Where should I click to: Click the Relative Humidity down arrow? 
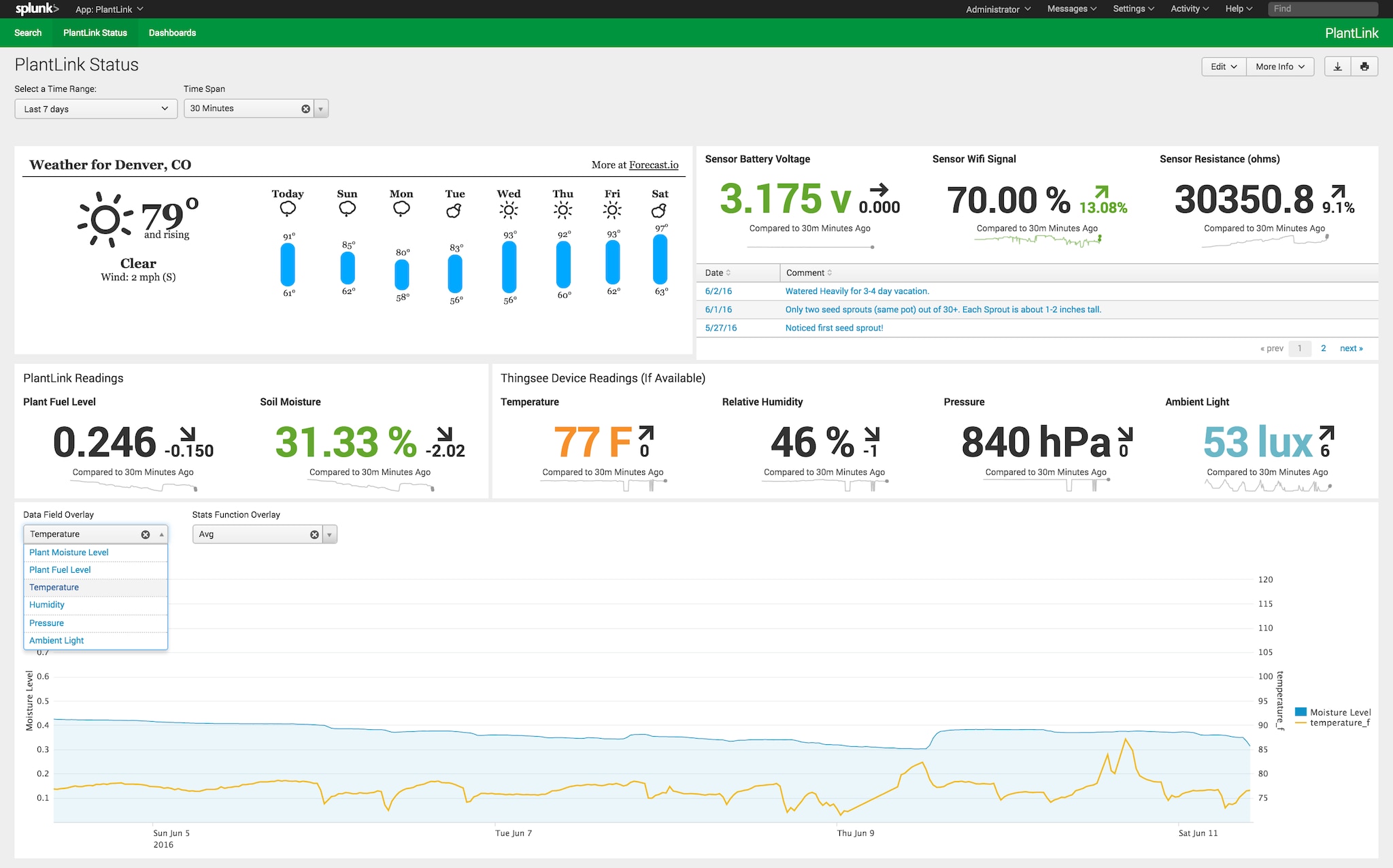pyautogui.click(x=872, y=434)
